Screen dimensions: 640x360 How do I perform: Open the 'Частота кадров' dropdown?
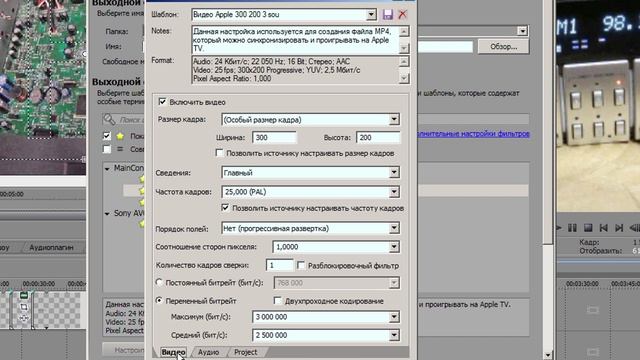tap(394, 192)
